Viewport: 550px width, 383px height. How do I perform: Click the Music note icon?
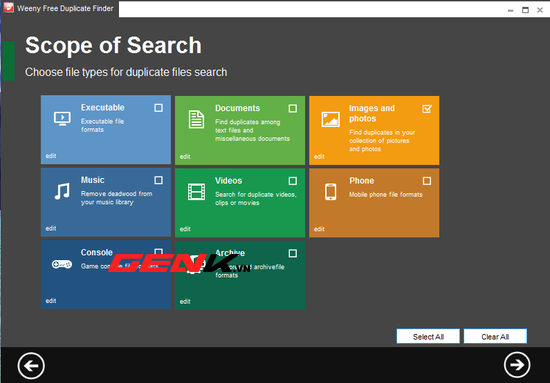(62, 191)
